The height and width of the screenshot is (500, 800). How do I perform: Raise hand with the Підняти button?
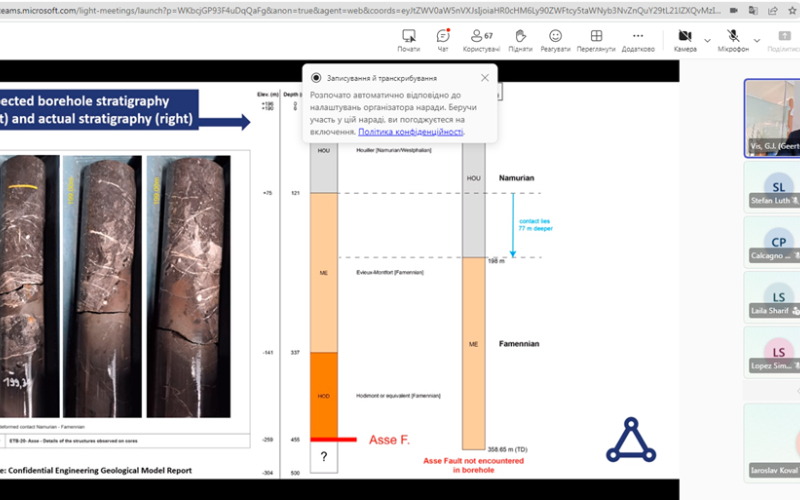(x=520, y=40)
